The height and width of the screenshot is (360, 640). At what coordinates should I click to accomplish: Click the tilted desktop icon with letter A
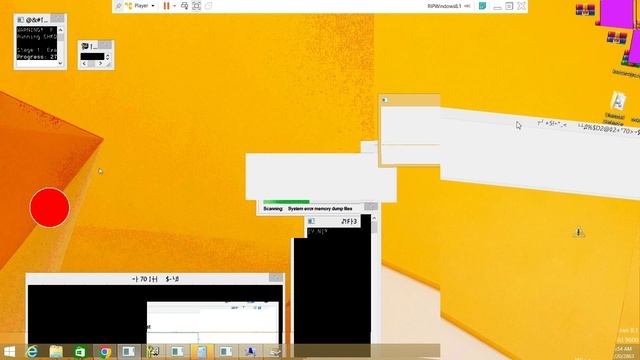pos(618,101)
